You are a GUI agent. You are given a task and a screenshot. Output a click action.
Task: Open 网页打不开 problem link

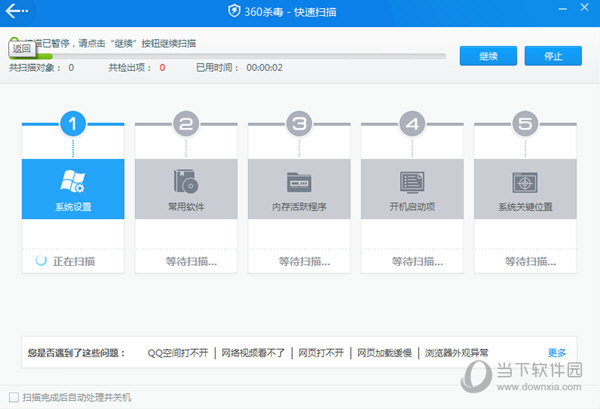321,352
